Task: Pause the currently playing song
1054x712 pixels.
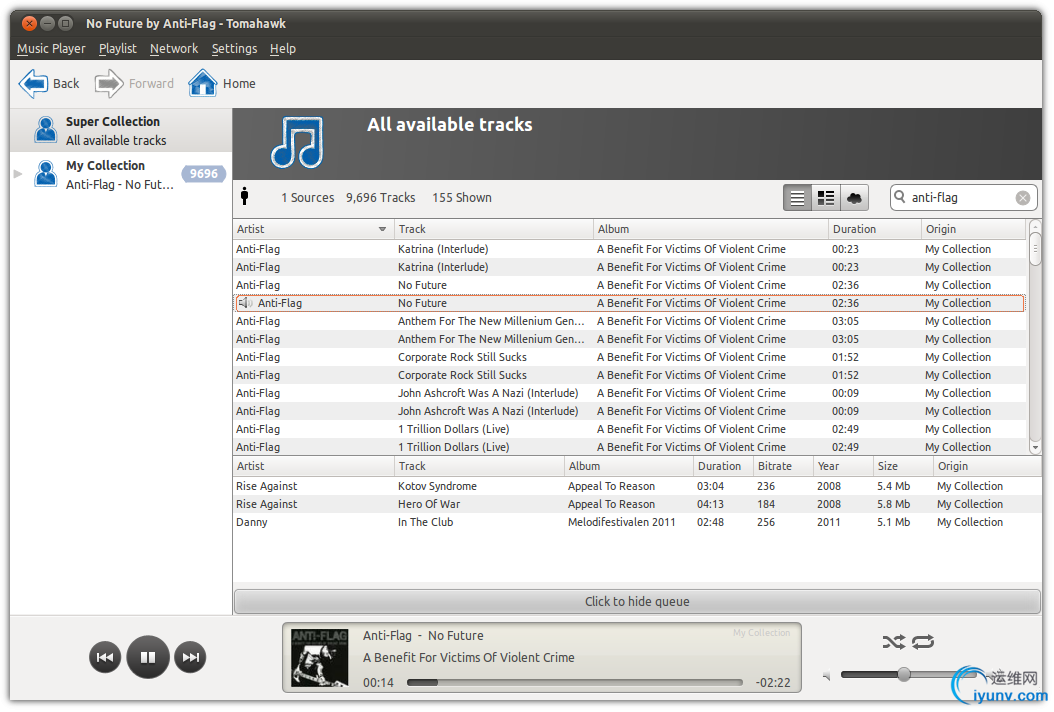Action: pos(148,657)
